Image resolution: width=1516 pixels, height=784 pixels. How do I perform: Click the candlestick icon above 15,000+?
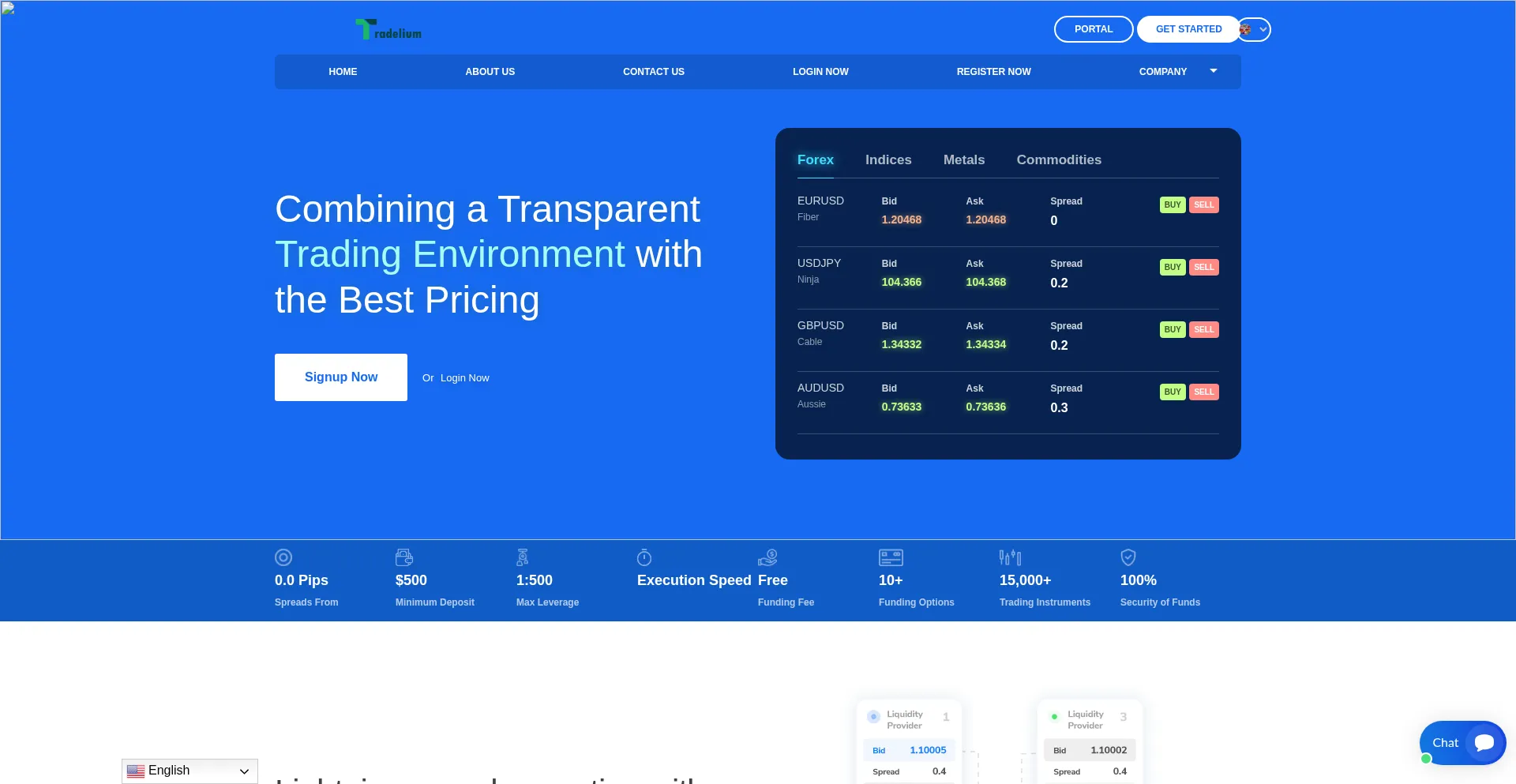1010,557
